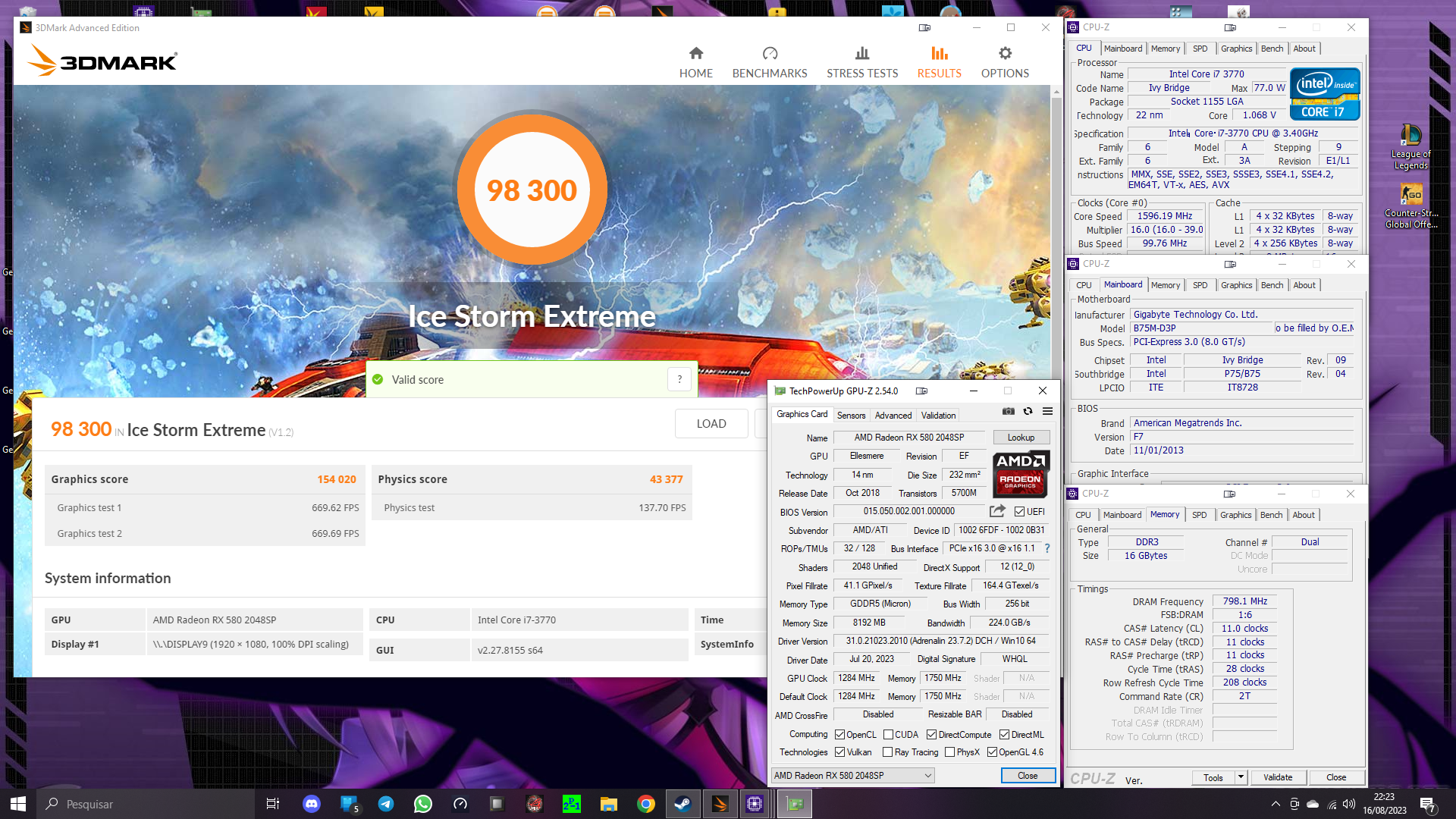Click DRAM Frequency 798.1 MHz value
Image resolution: width=1456 pixels, height=819 pixels.
1244,601
